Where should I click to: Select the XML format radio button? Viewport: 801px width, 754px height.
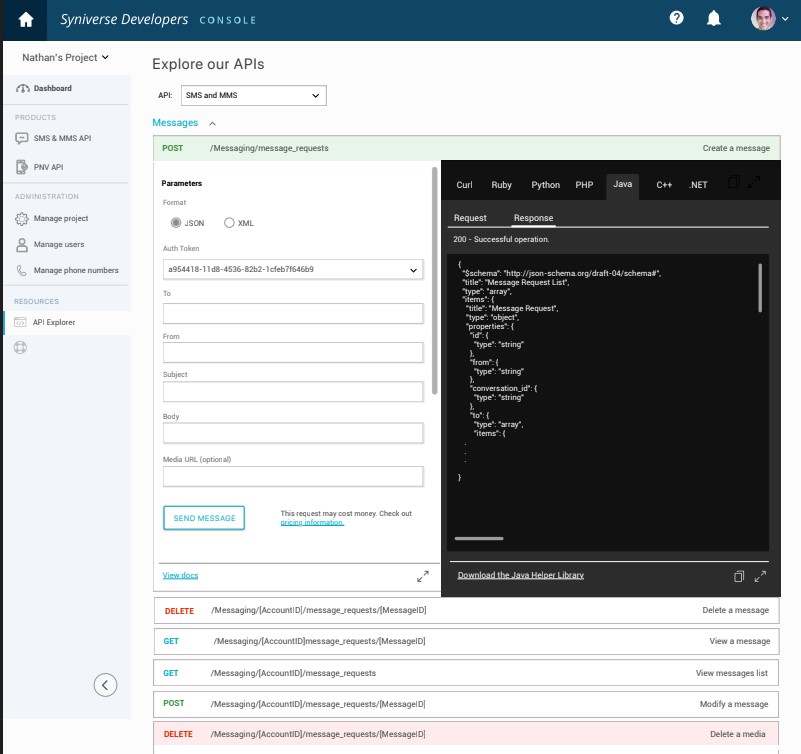[229, 223]
